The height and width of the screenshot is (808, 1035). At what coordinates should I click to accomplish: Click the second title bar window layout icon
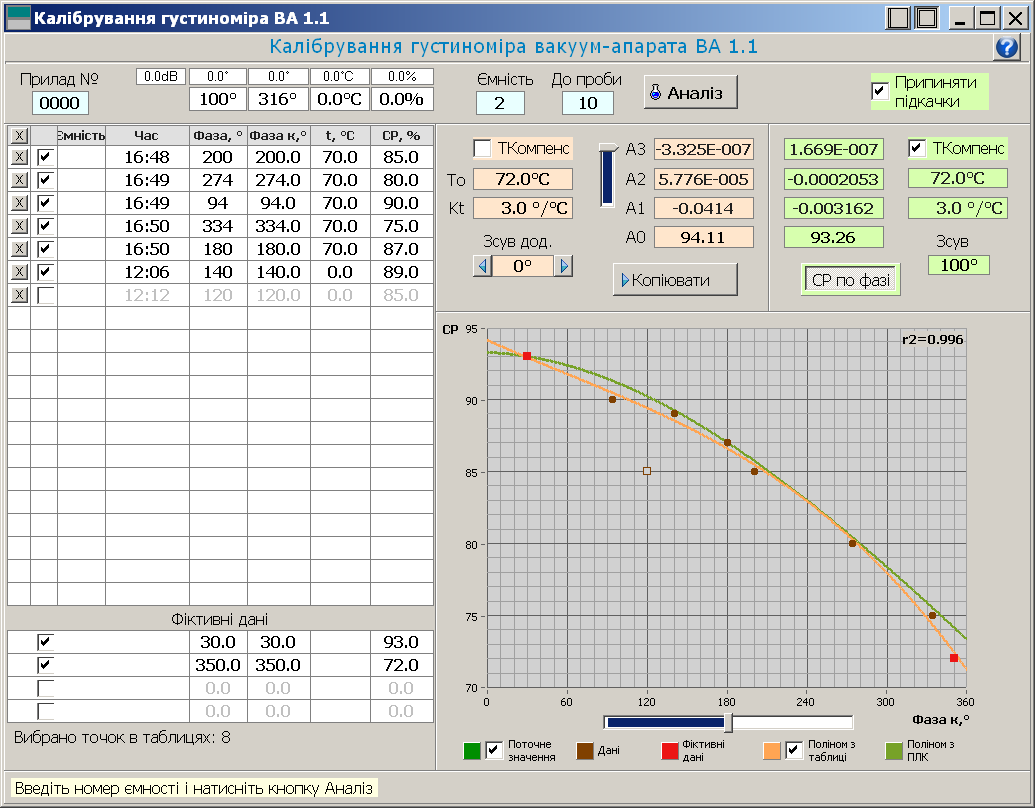tap(927, 18)
